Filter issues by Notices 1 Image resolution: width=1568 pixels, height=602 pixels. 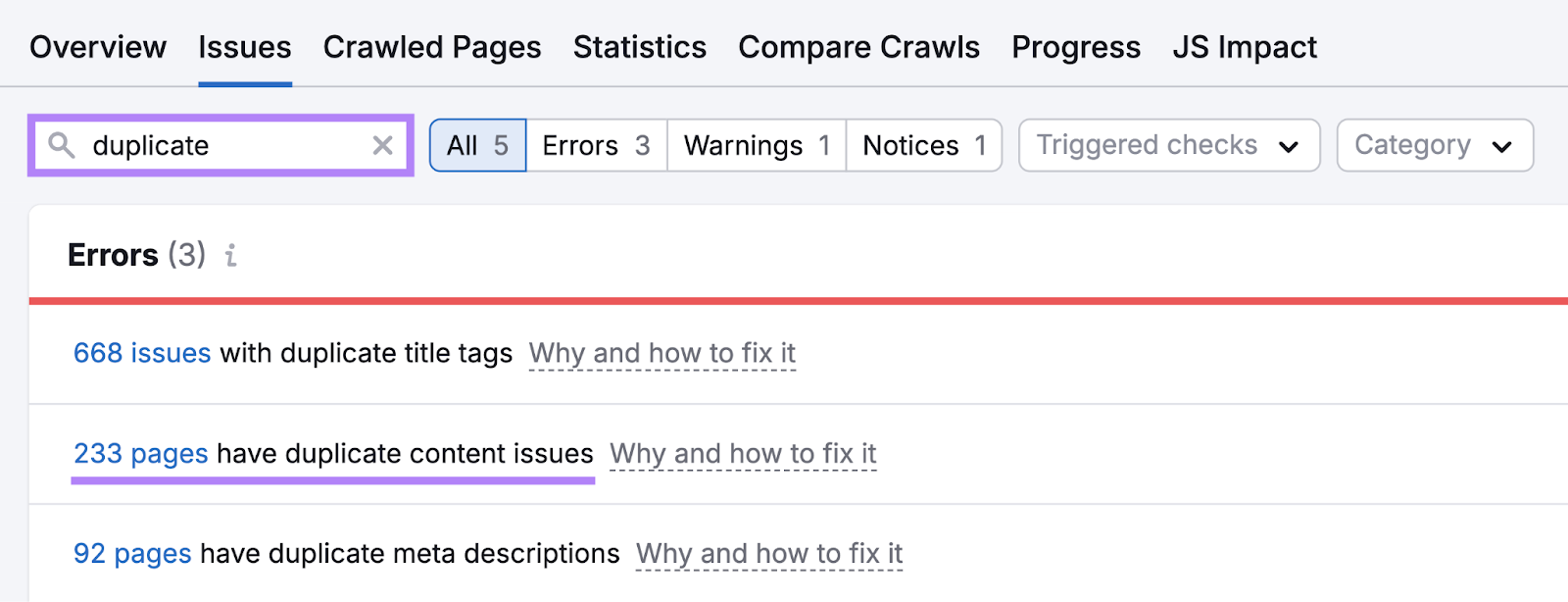[x=922, y=145]
